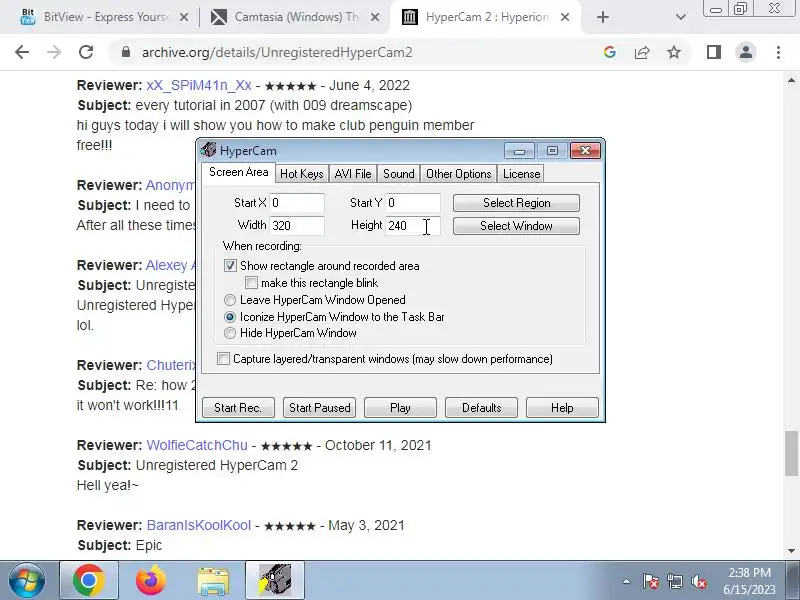Image resolution: width=800 pixels, height=600 pixels.
Task: Switch to the BitView browser tab
Action: (105, 17)
